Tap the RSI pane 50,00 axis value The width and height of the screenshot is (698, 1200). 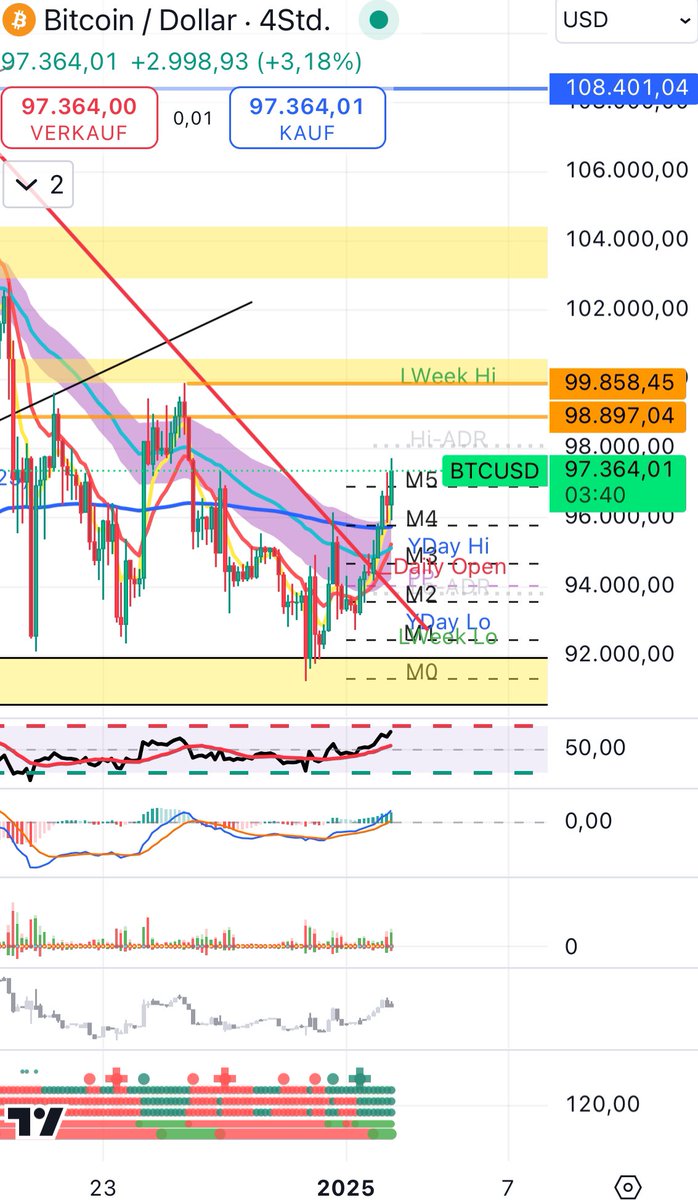click(x=595, y=748)
